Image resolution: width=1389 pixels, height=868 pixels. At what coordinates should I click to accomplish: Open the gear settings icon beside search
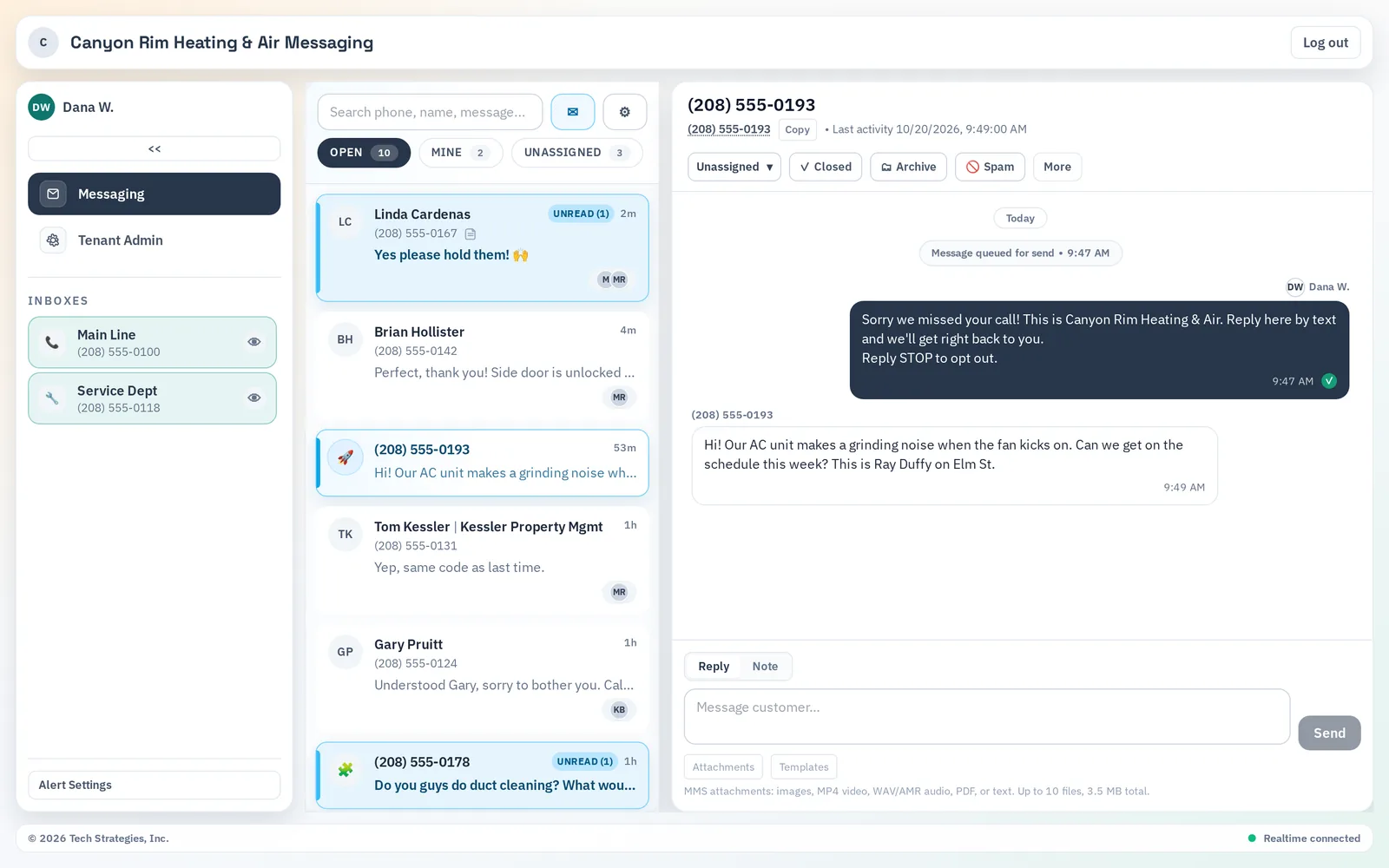[625, 112]
